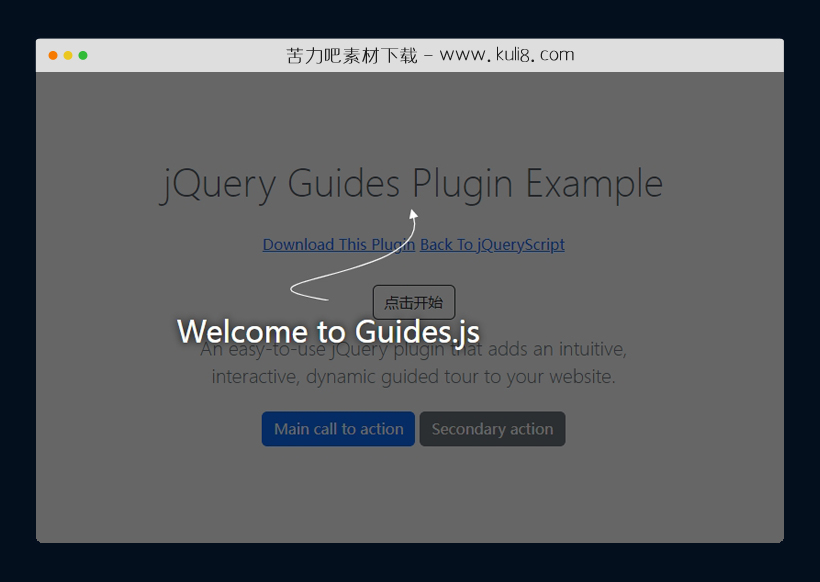Screen dimensions: 820x582
Task: Open the Download This Plugin link
Action: click(x=338, y=244)
